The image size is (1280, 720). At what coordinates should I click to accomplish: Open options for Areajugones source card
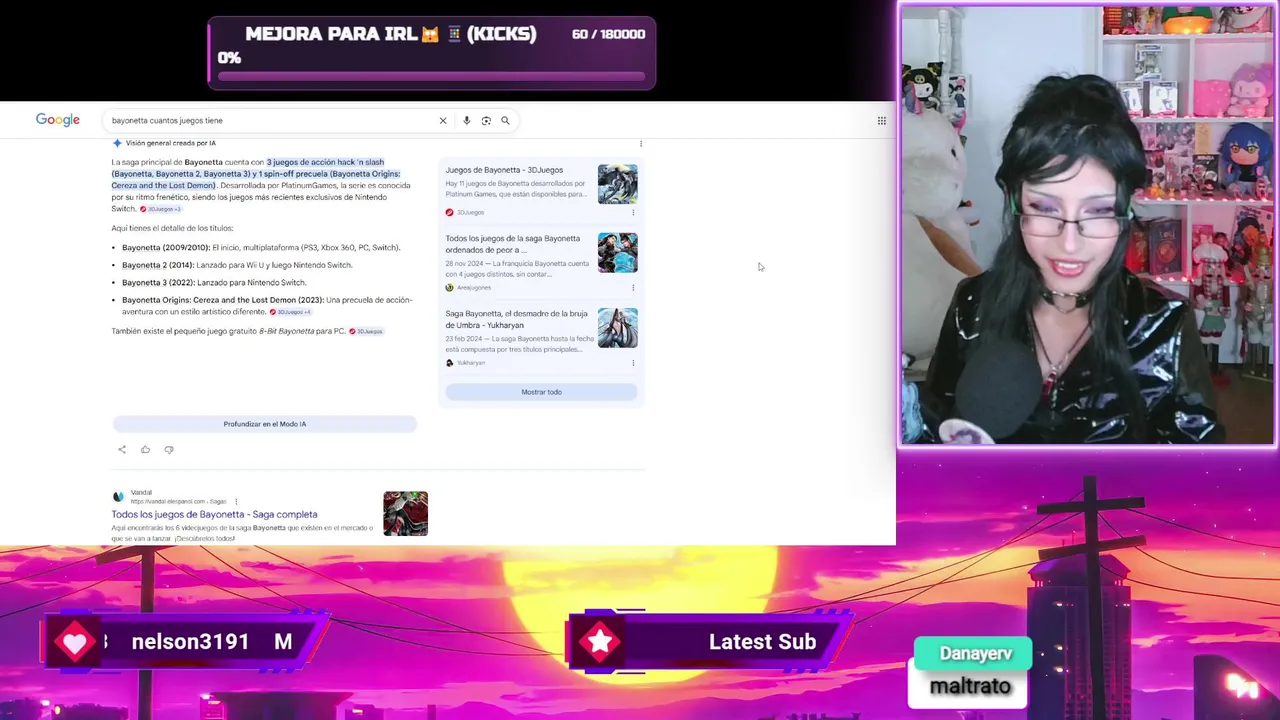click(x=633, y=287)
